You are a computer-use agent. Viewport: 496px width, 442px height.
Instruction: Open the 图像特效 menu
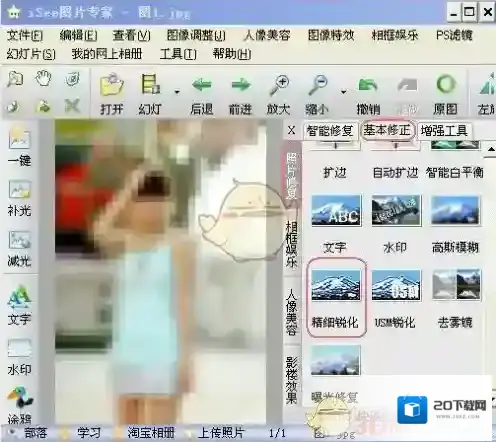(x=331, y=36)
